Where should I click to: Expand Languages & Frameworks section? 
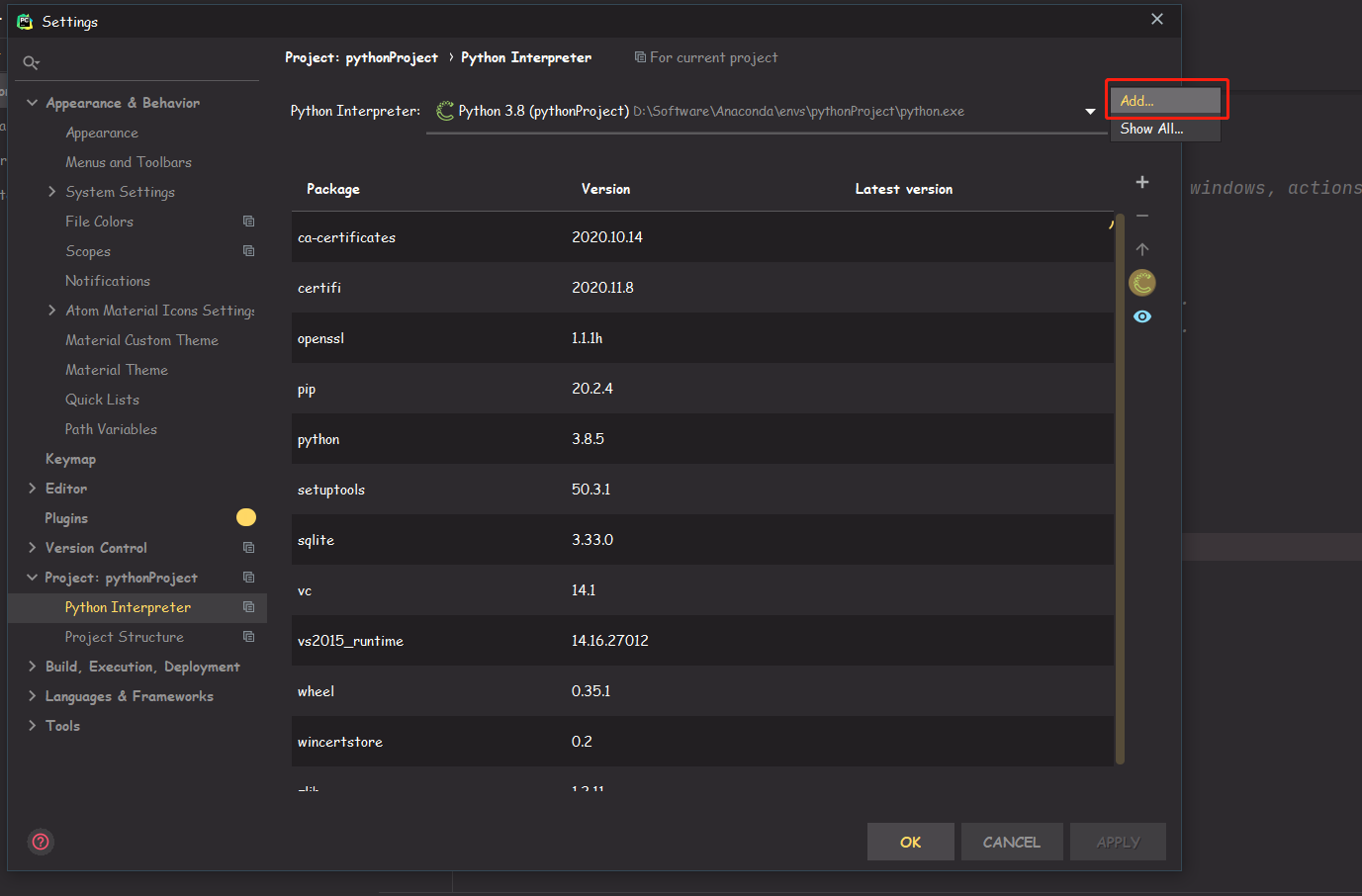click(x=33, y=696)
